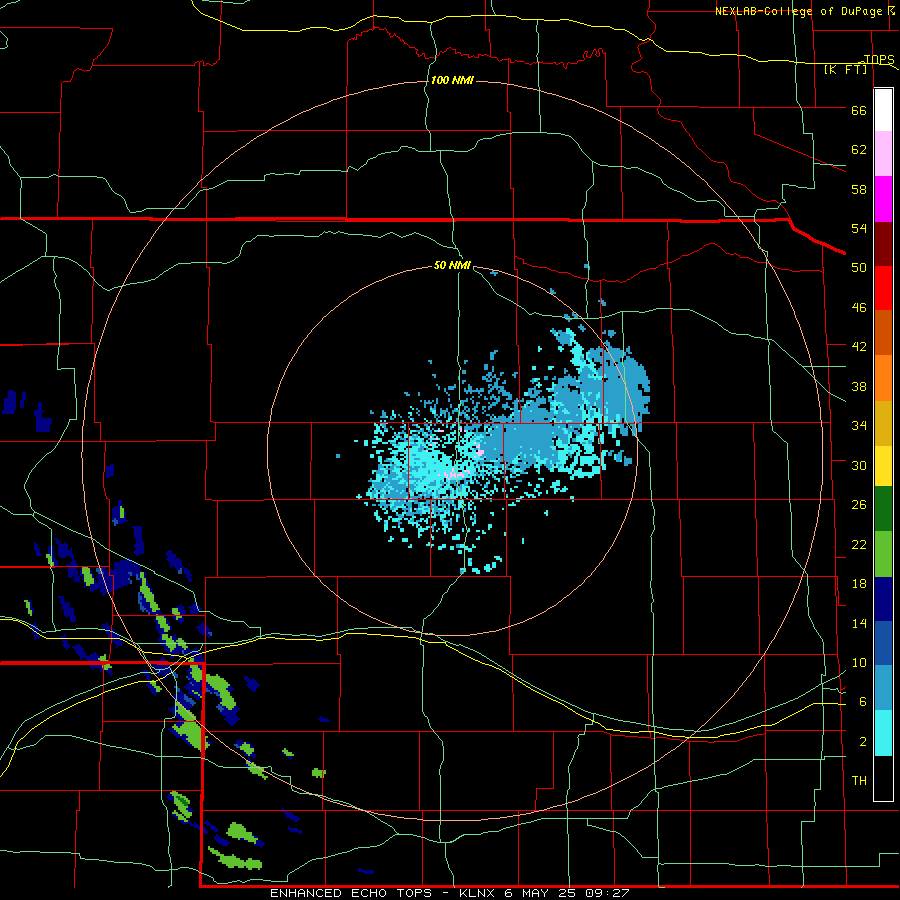Screen dimensions: 900x900
Task: Click the 66 legend value
Action: pyautogui.click(x=859, y=111)
